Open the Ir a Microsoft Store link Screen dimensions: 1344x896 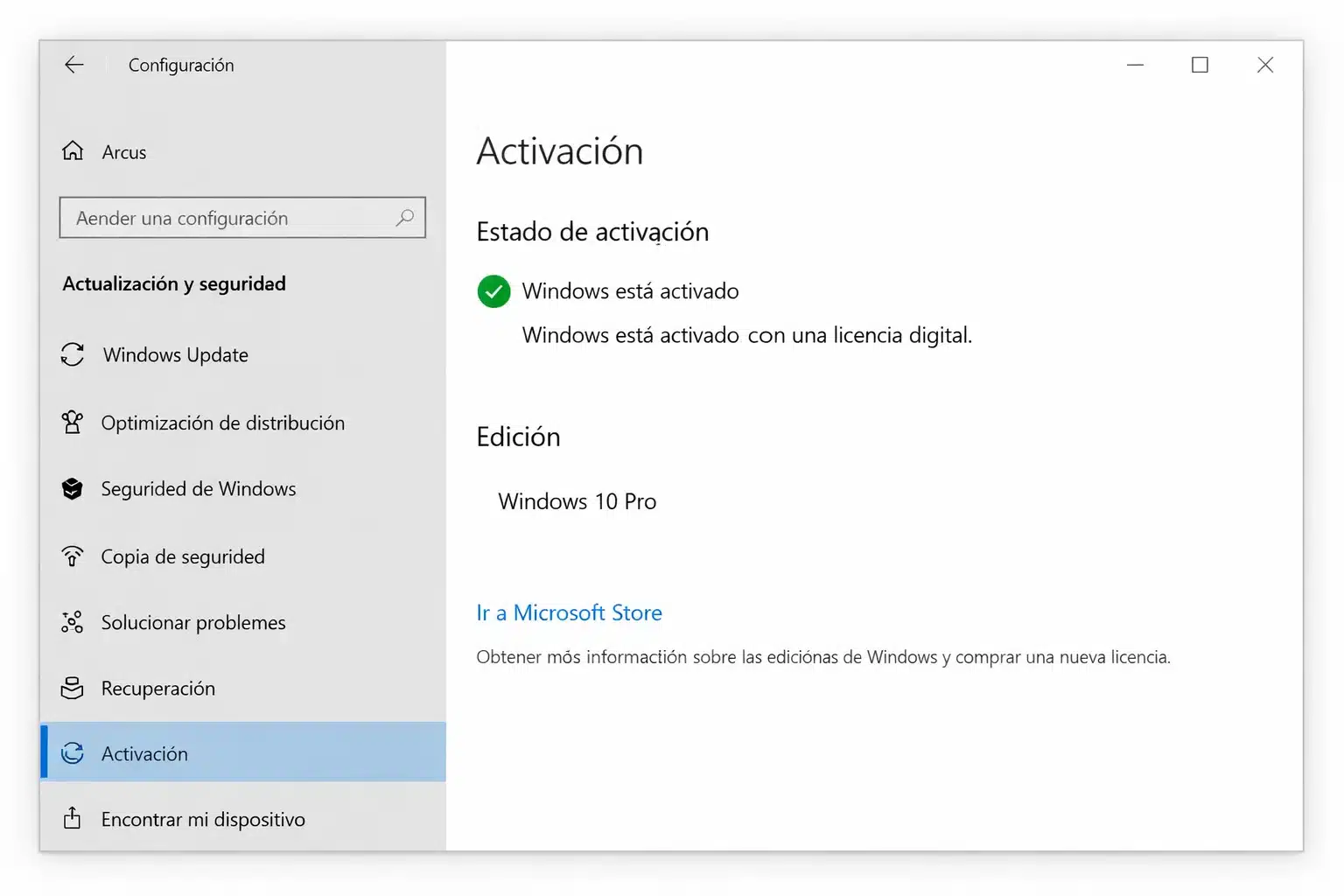click(x=569, y=612)
